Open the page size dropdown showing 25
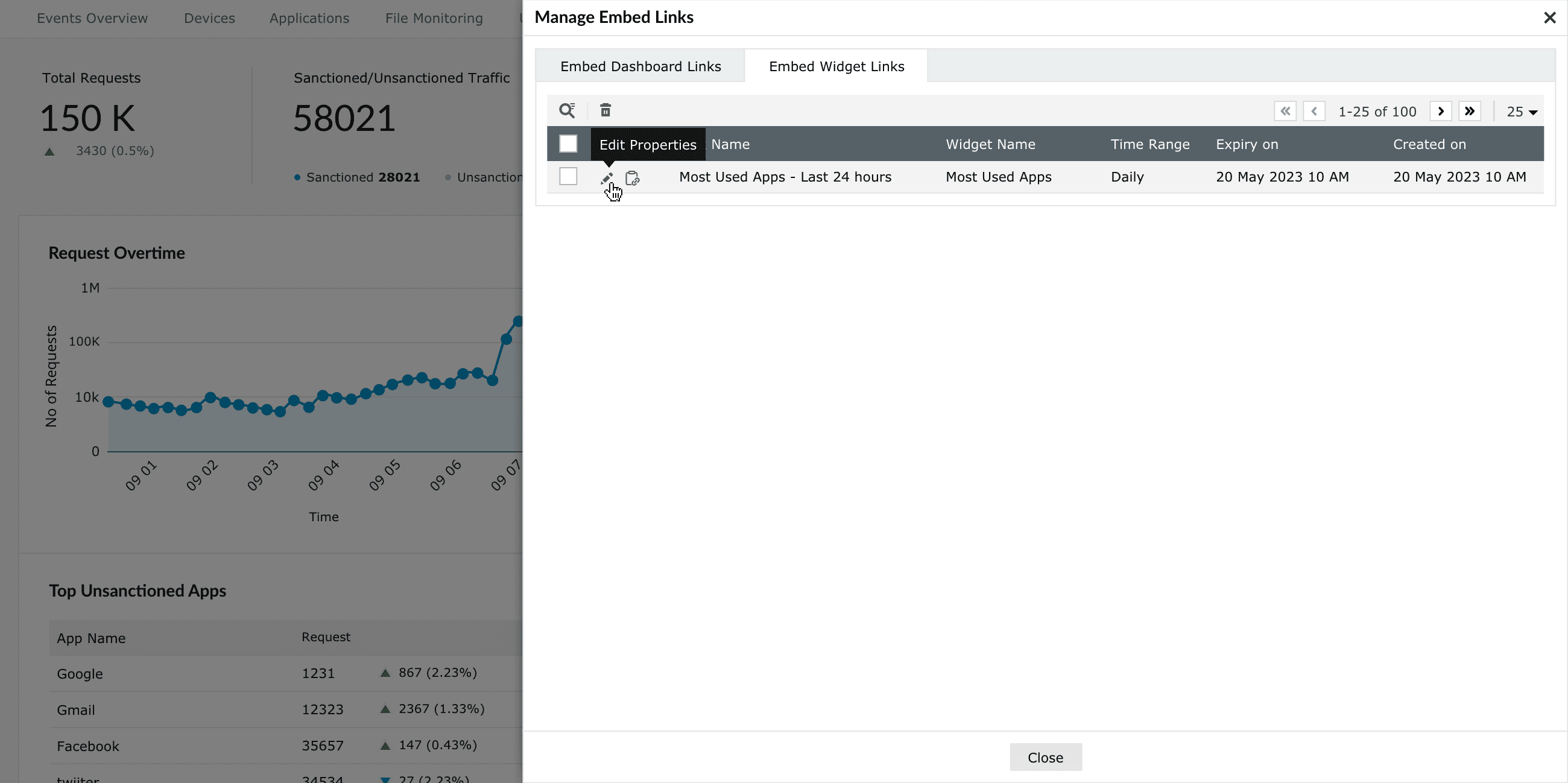 [x=1520, y=112]
